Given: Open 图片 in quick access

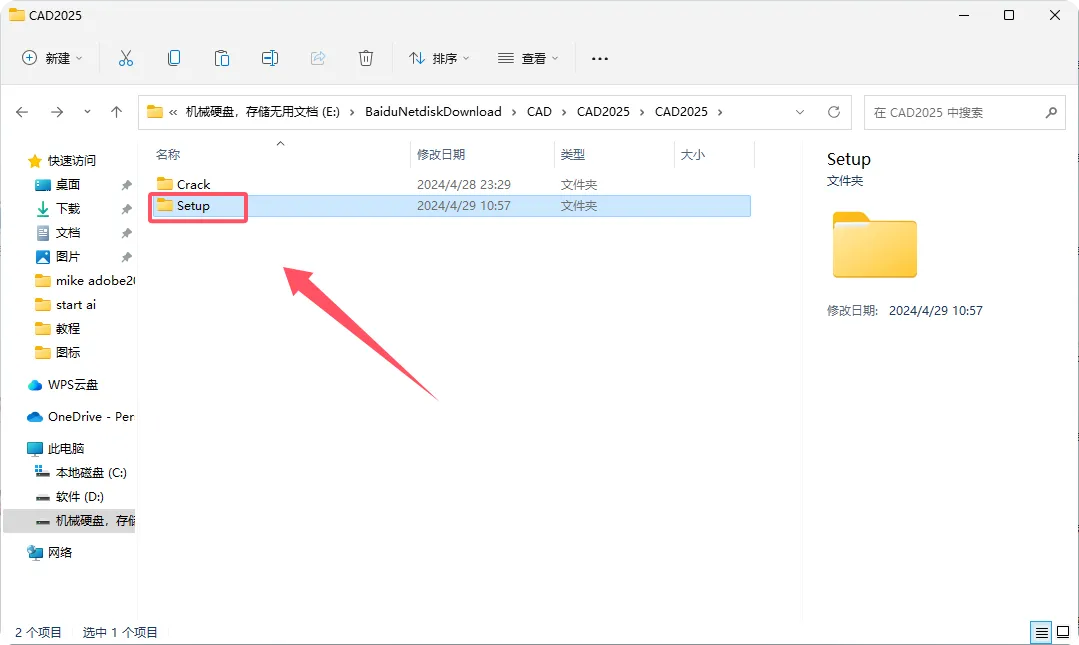Looking at the screenshot, I should (67, 257).
